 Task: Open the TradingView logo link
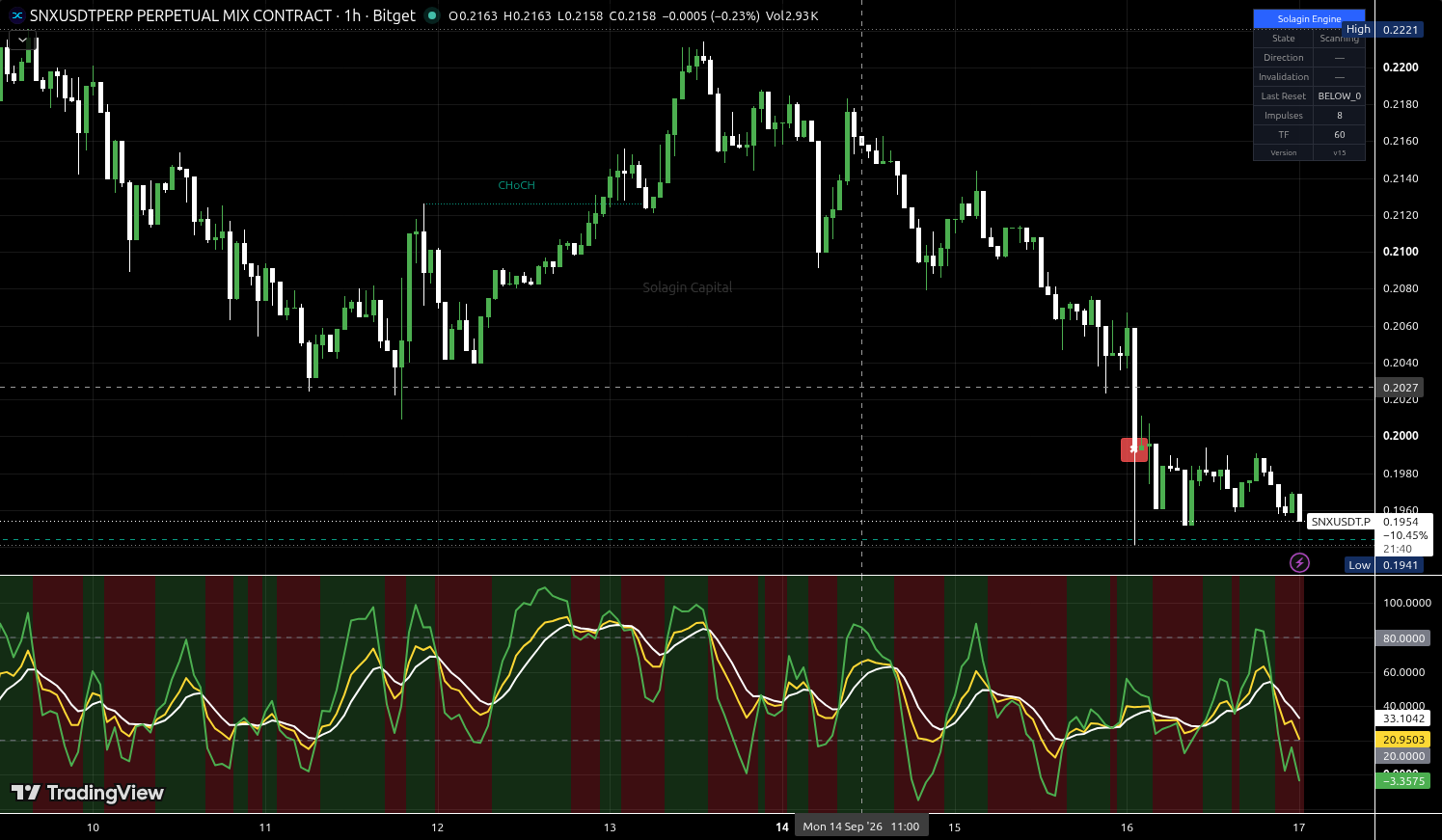88,793
